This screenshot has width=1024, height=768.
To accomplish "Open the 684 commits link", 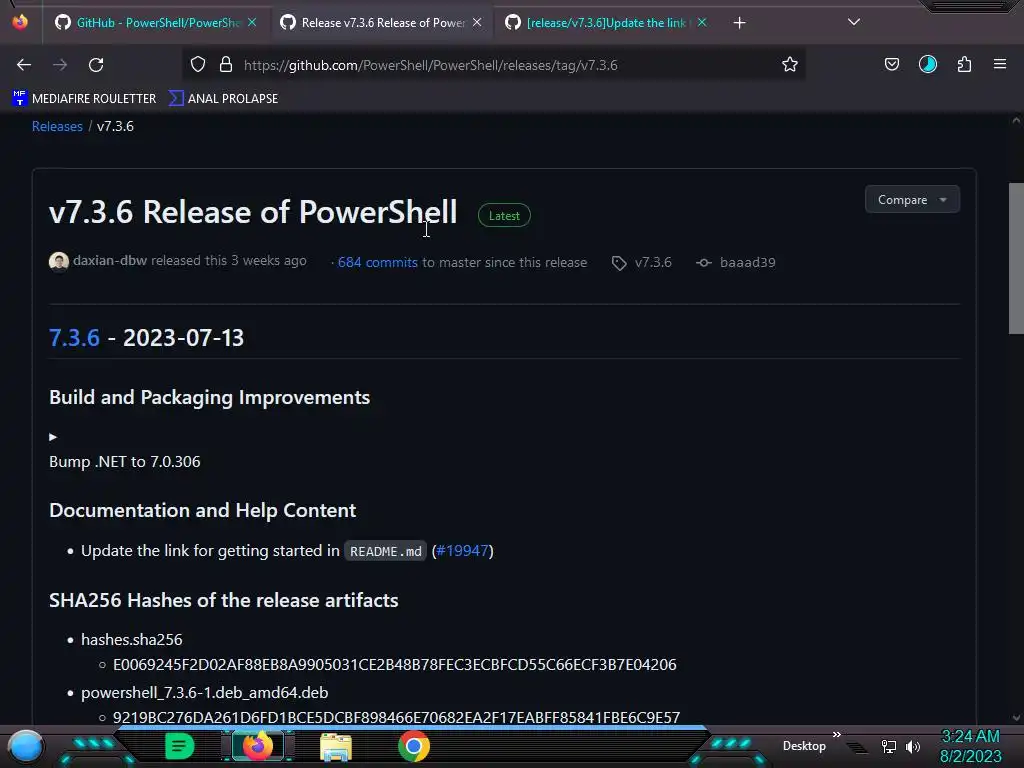I will (x=377, y=263).
